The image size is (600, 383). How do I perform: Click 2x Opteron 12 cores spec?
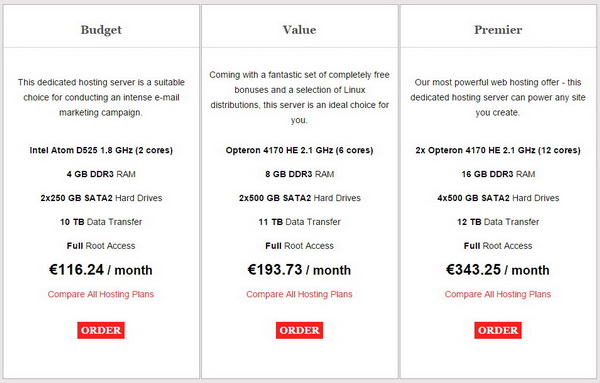pos(498,150)
